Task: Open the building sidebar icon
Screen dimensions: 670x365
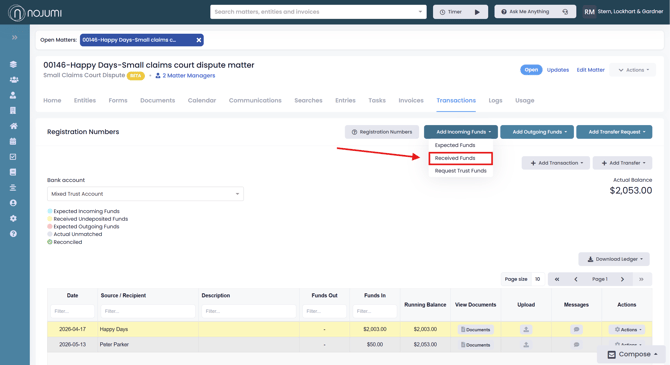Action: pyautogui.click(x=13, y=110)
